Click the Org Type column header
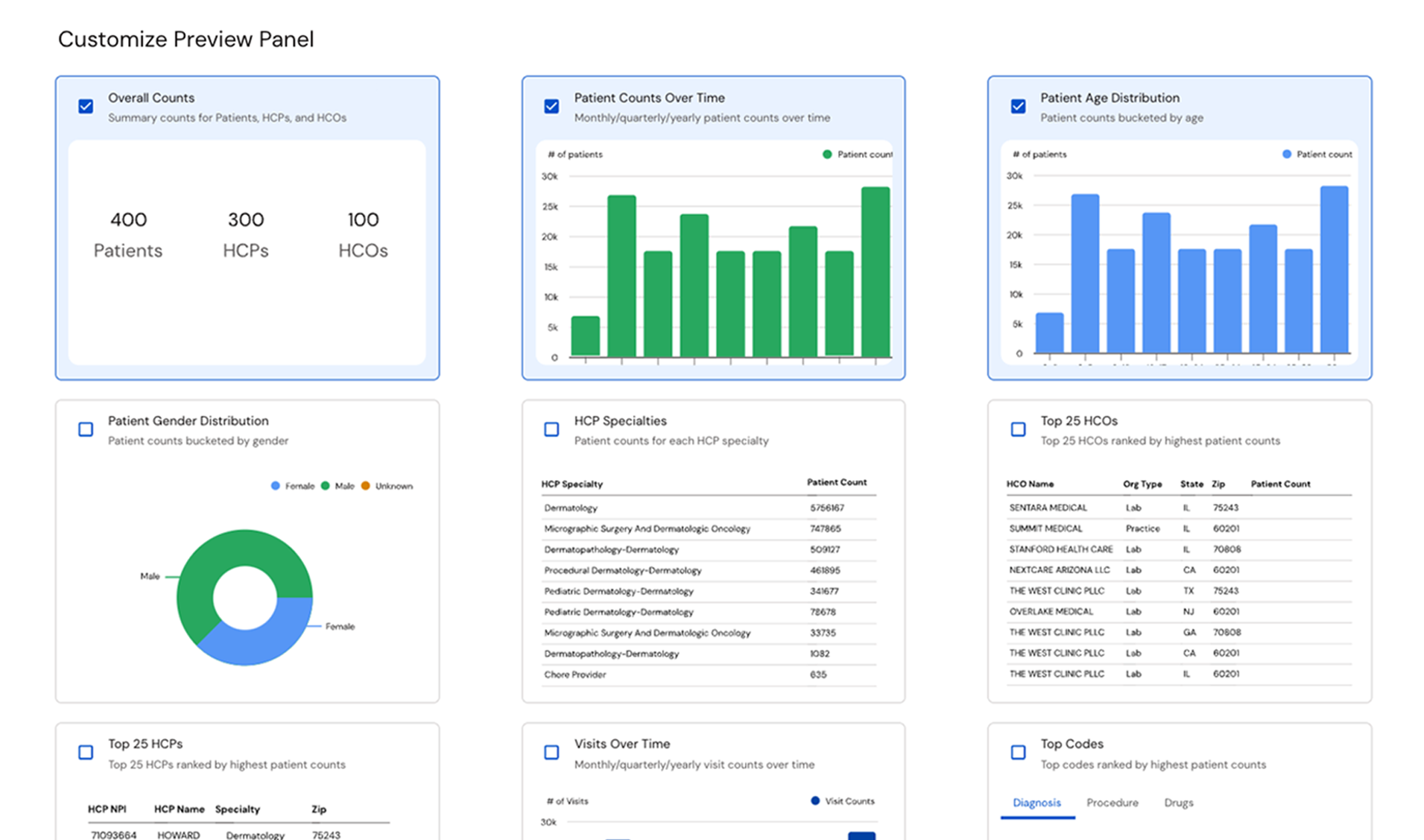The height and width of the screenshot is (840, 1424). point(1142,484)
